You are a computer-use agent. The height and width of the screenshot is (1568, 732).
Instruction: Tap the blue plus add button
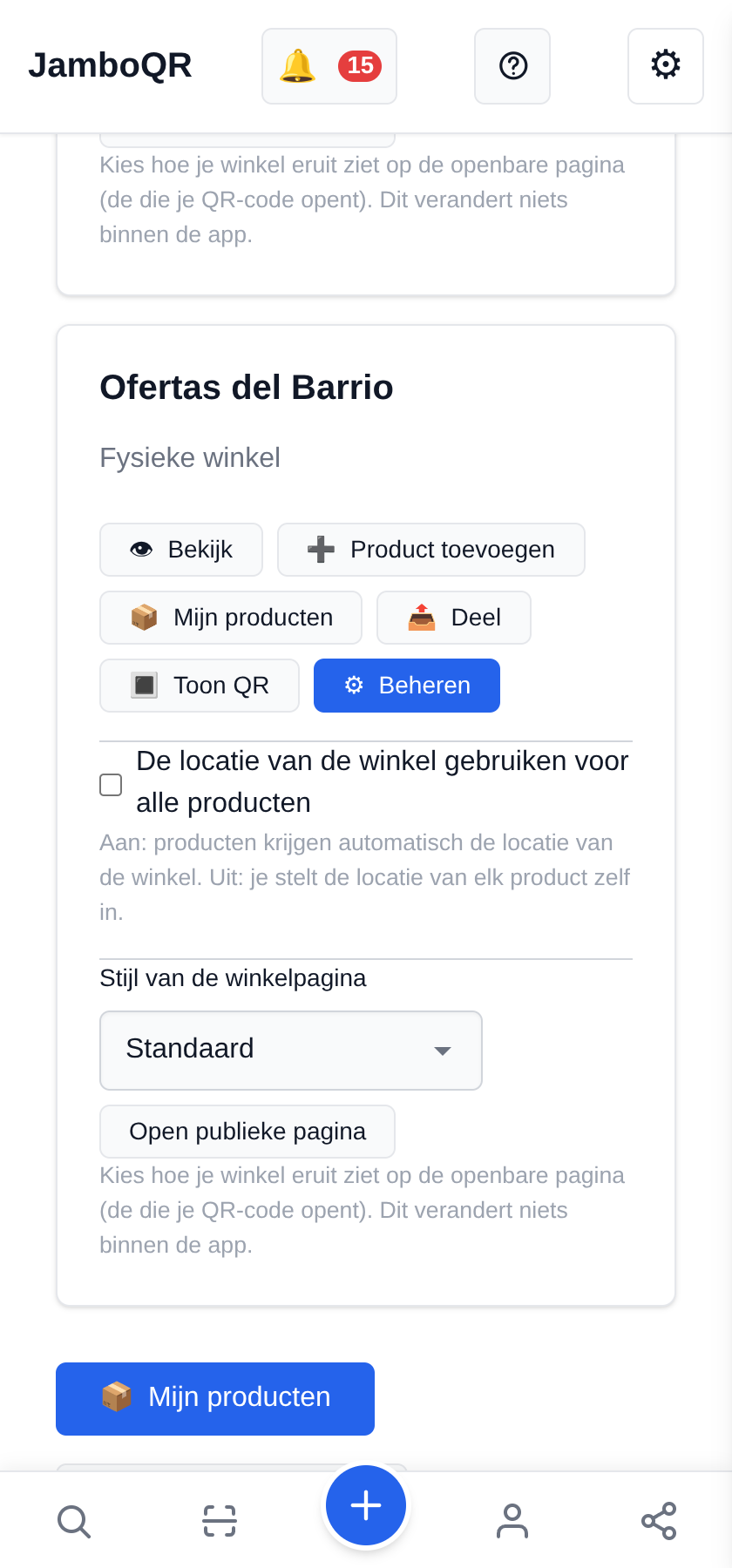click(366, 1505)
